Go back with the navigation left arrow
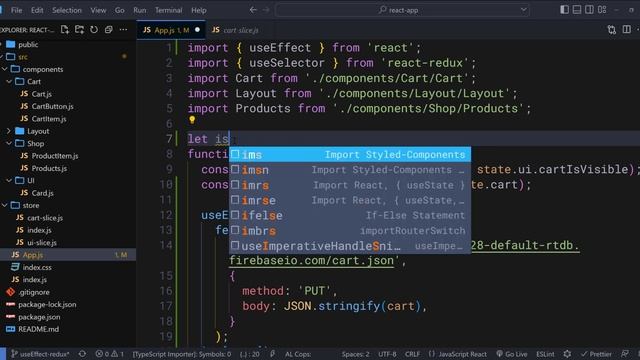The width and height of the screenshot is (640, 360). (253, 10)
